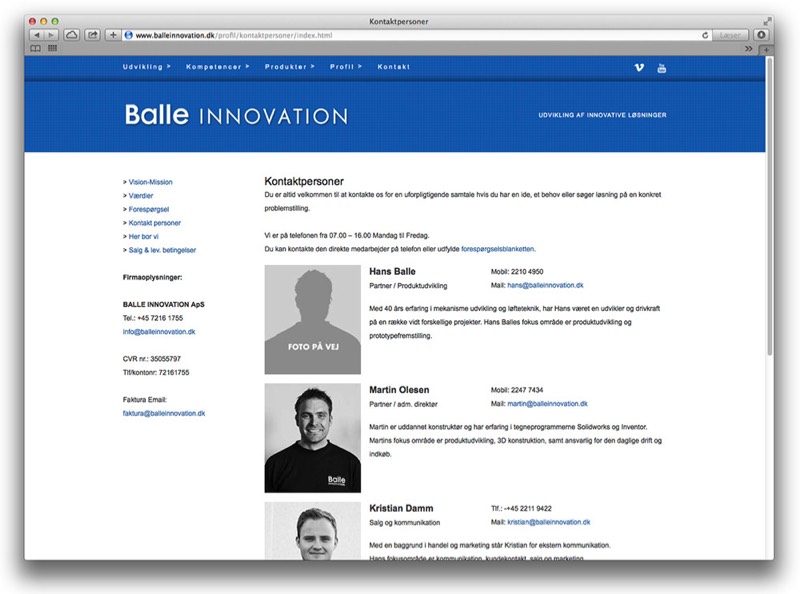Email martin@balleinnovation.dk
Image resolution: width=800 pixels, height=594 pixels.
547,404
